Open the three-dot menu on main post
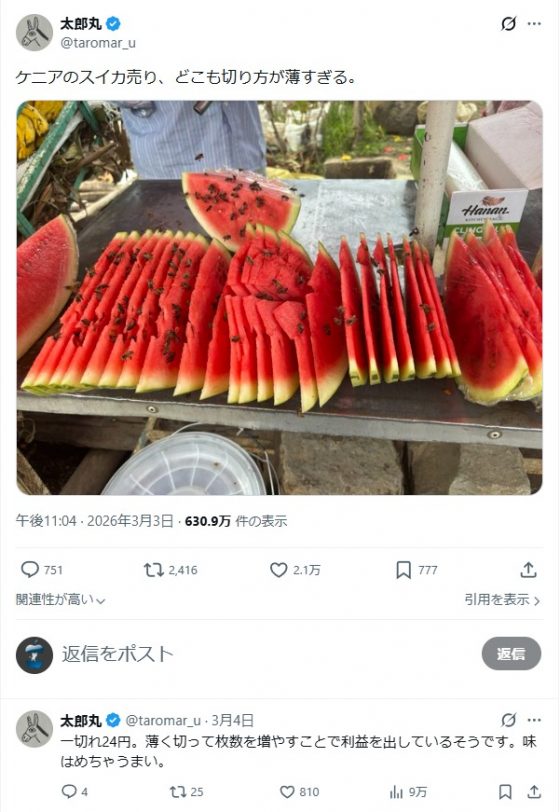The image size is (560, 812). point(534,24)
